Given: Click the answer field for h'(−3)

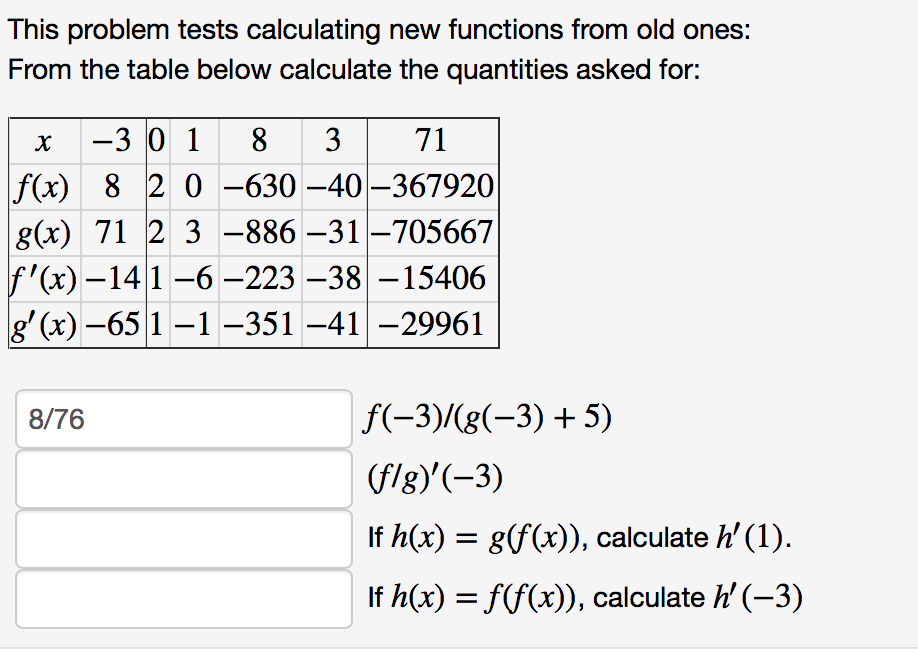Looking at the screenshot, I should coord(183,597).
